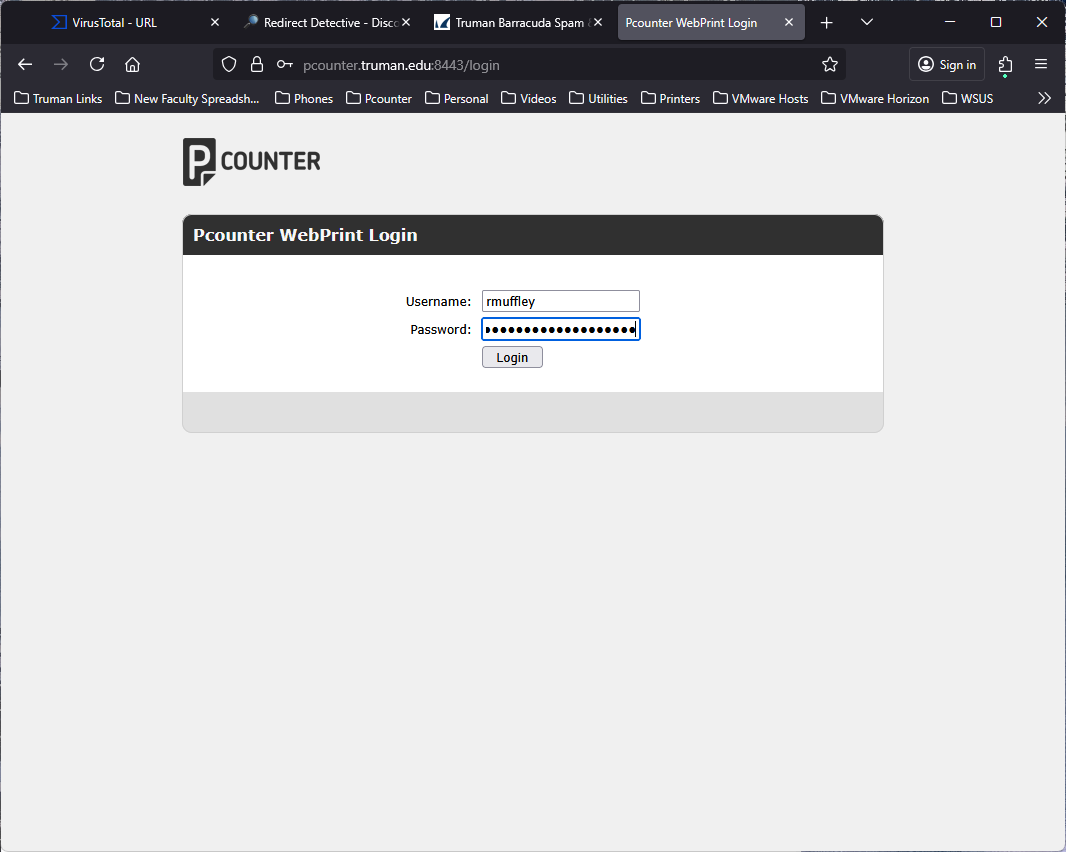This screenshot has height=852, width=1066.
Task: Open the VMware Hosts bookmark folder
Action: pyautogui.click(x=761, y=99)
